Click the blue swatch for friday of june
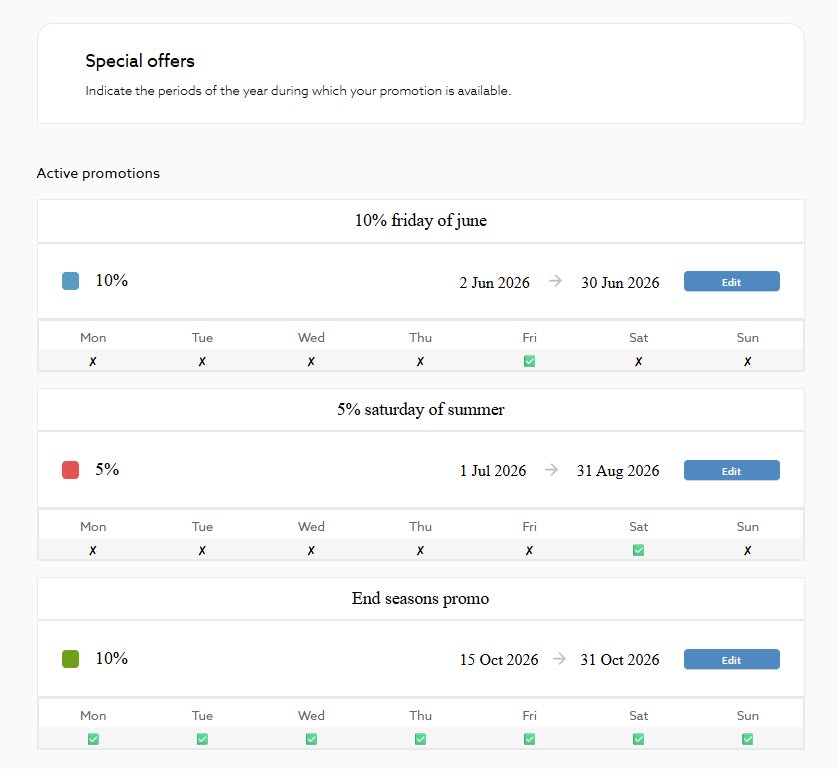837x769 pixels. pos(70,281)
